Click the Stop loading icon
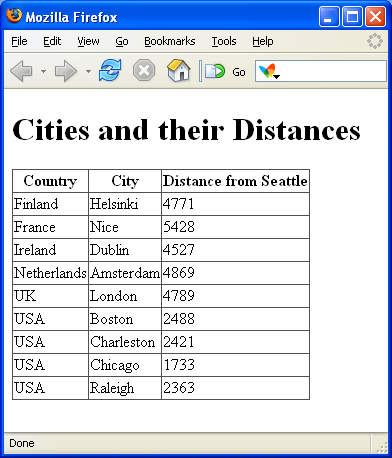This screenshot has height=458, width=392. (x=144, y=70)
